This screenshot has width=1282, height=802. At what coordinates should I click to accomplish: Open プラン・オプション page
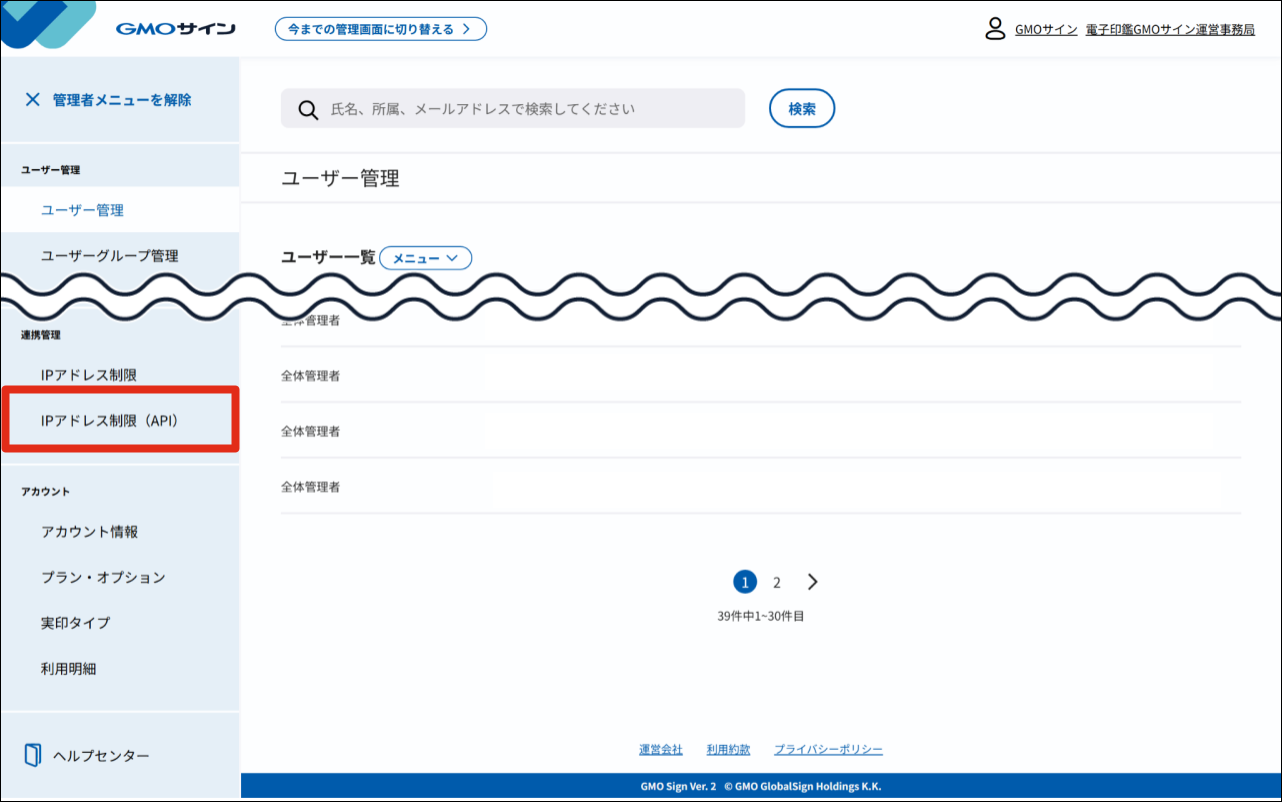point(103,577)
